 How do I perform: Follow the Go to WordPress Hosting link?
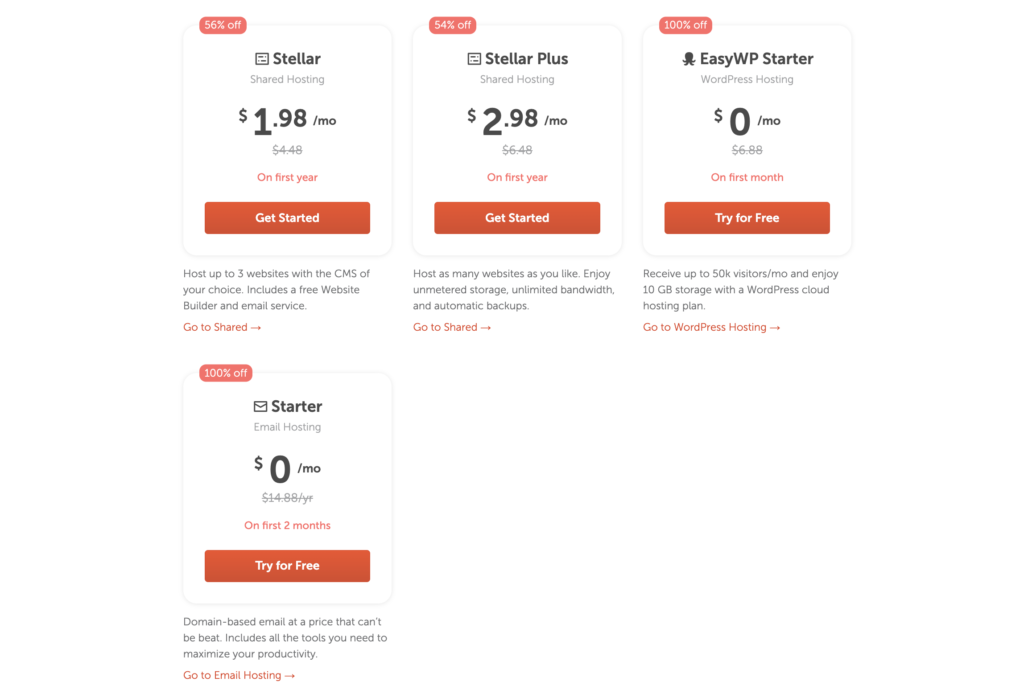click(x=711, y=327)
